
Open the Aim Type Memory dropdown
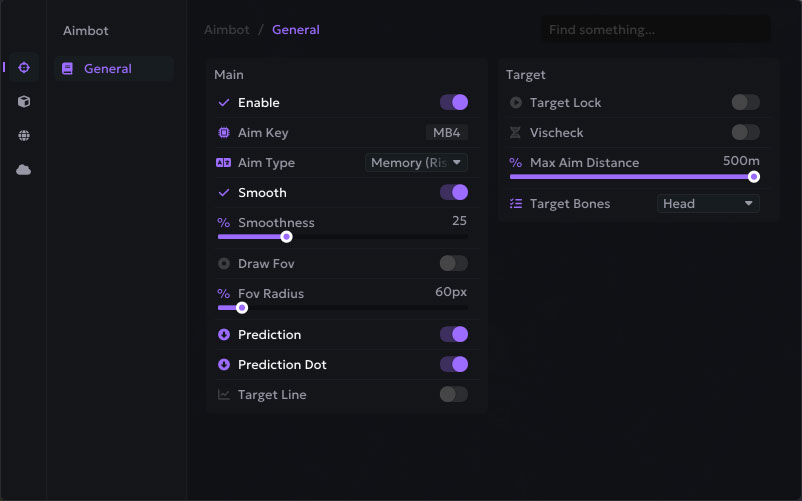pyautogui.click(x=416, y=163)
